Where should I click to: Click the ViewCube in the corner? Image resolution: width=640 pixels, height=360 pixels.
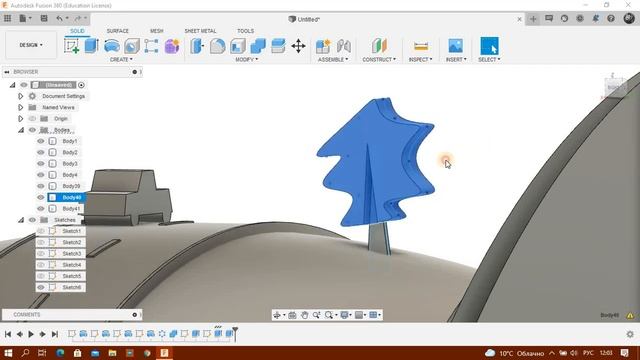pos(615,88)
